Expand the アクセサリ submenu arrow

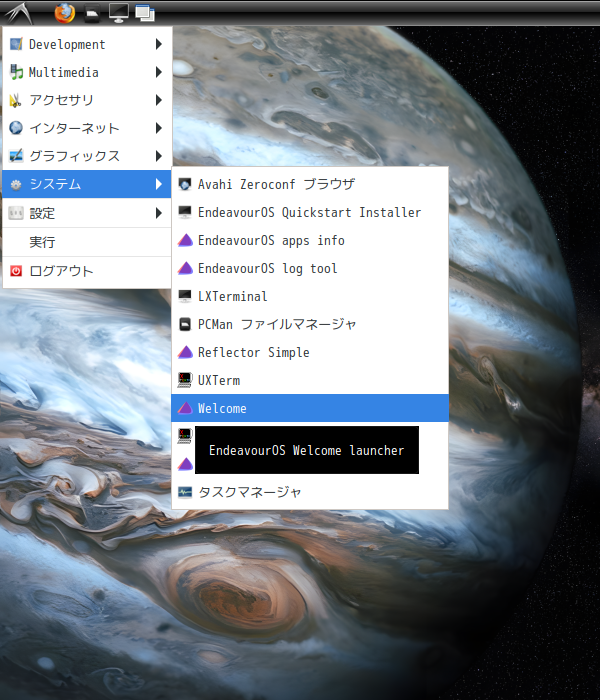(158, 100)
